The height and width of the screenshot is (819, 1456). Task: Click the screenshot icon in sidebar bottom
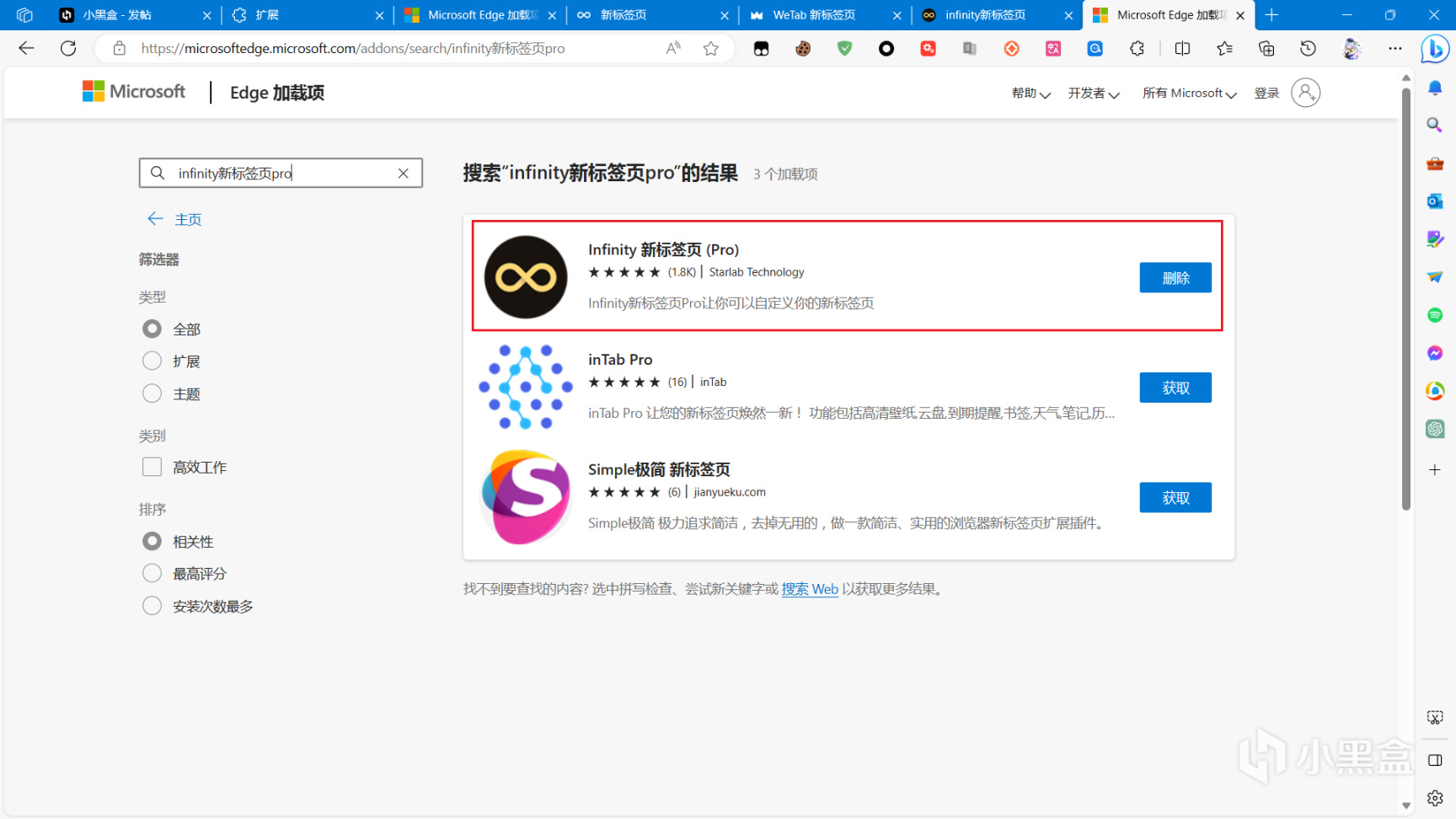pyautogui.click(x=1435, y=718)
